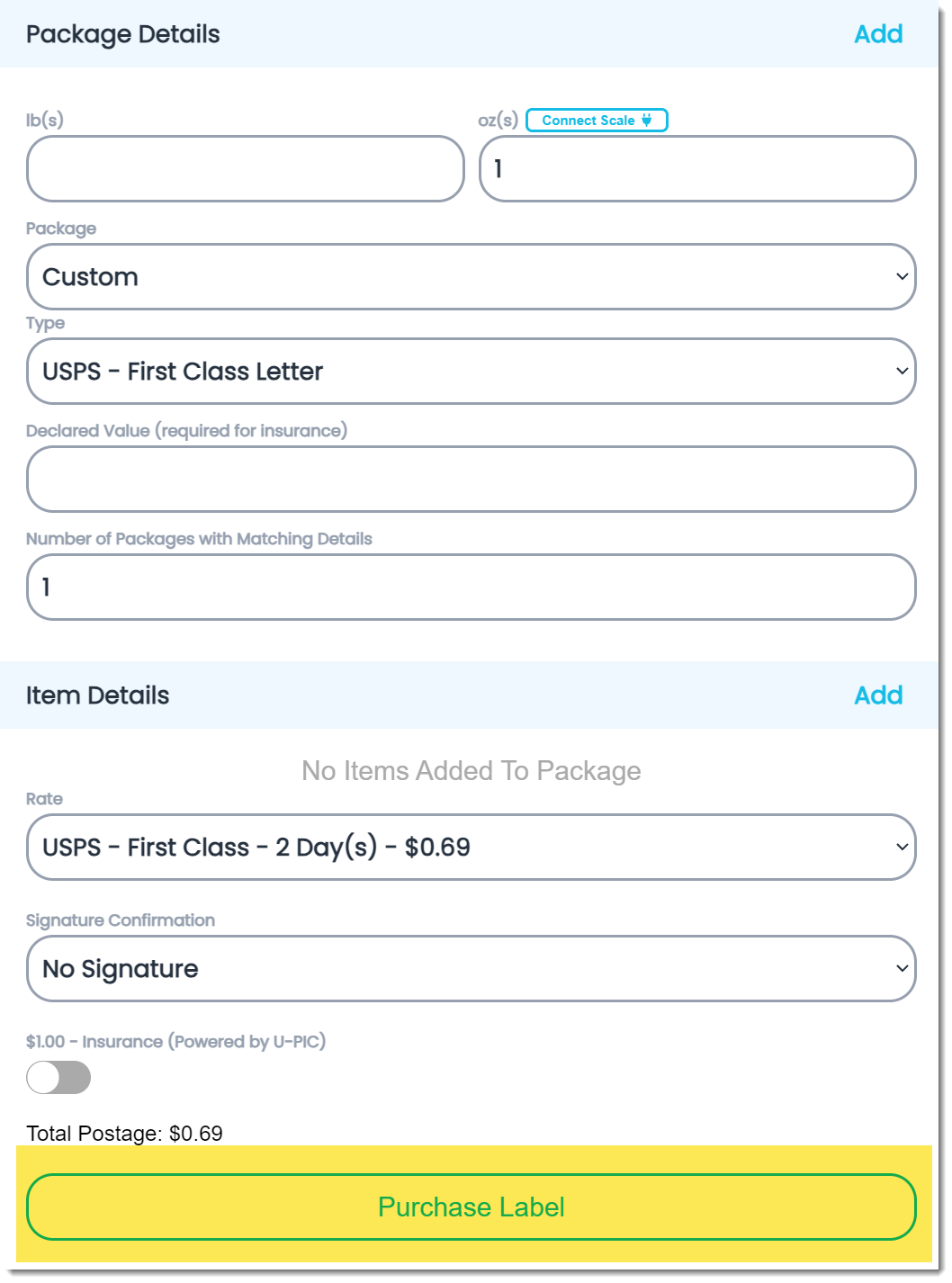Click the Declared Value input field

471,479
